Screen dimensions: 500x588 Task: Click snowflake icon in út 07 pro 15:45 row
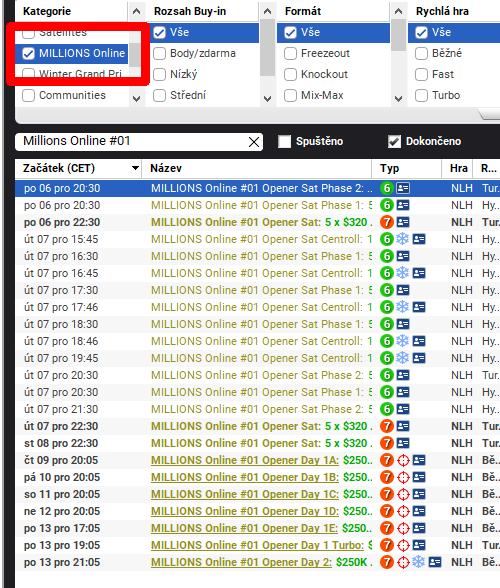402,239
